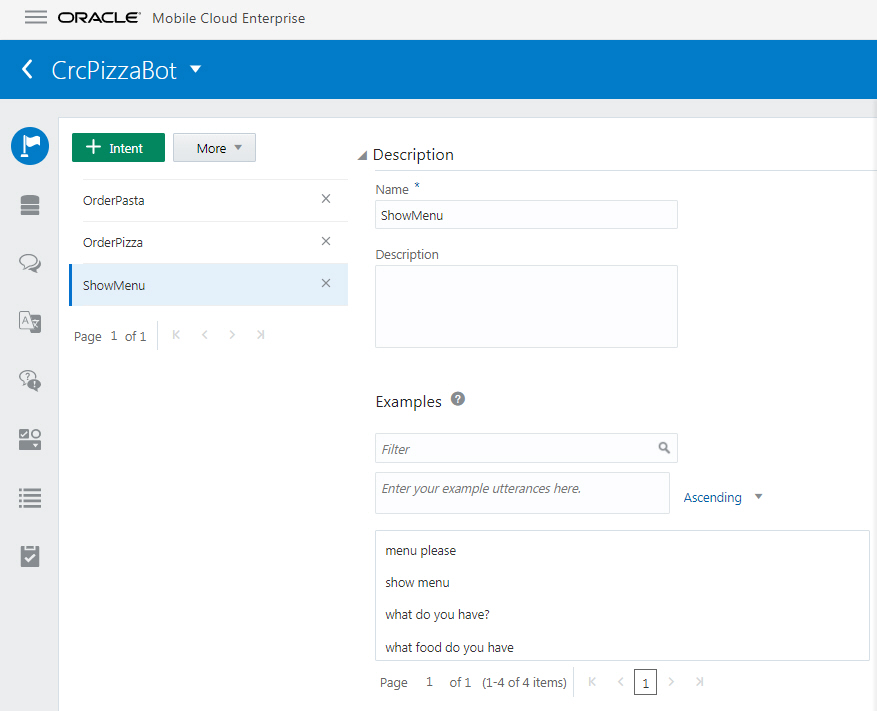Open the list settings icon in sidebar
Image resolution: width=877 pixels, height=711 pixels.
click(x=30, y=497)
